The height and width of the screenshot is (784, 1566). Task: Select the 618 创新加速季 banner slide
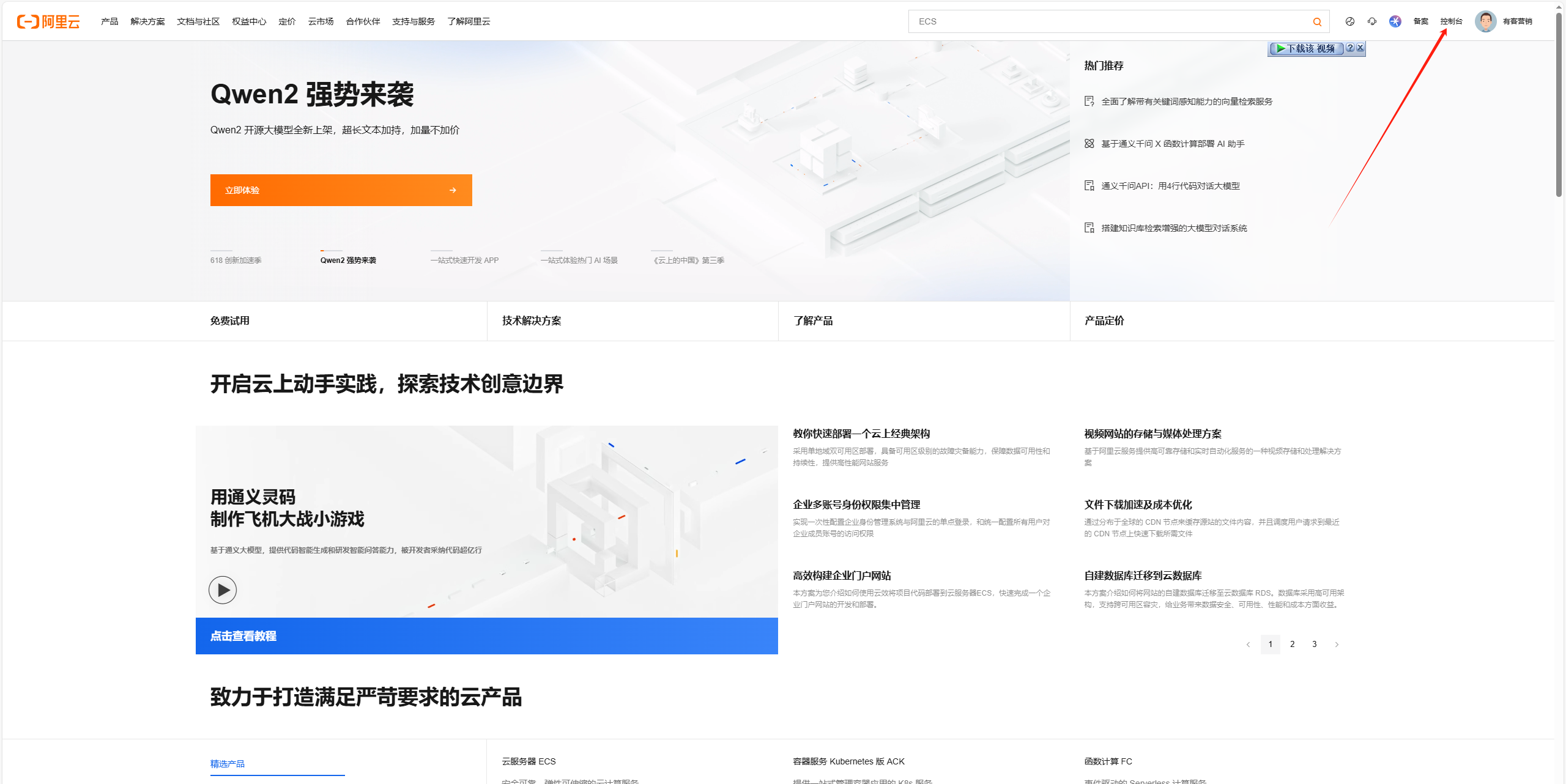pos(236,260)
